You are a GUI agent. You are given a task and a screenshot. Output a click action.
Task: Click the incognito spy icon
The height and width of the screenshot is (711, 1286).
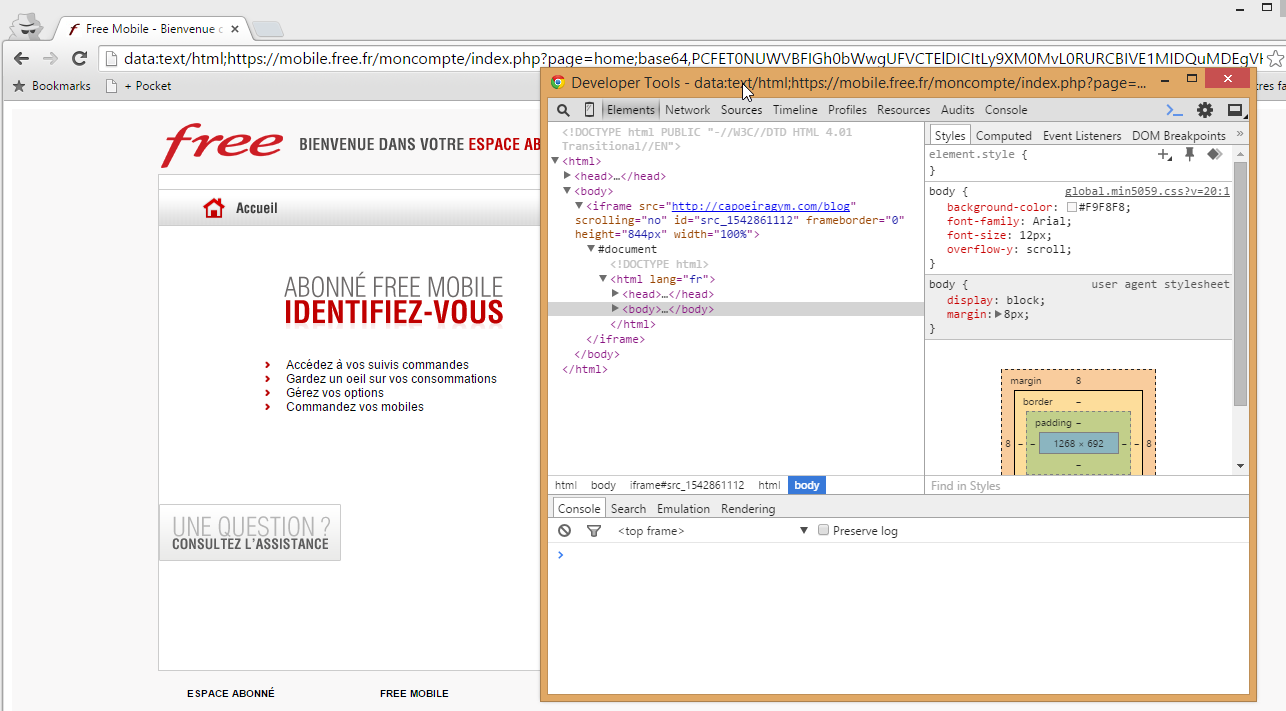(28, 25)
